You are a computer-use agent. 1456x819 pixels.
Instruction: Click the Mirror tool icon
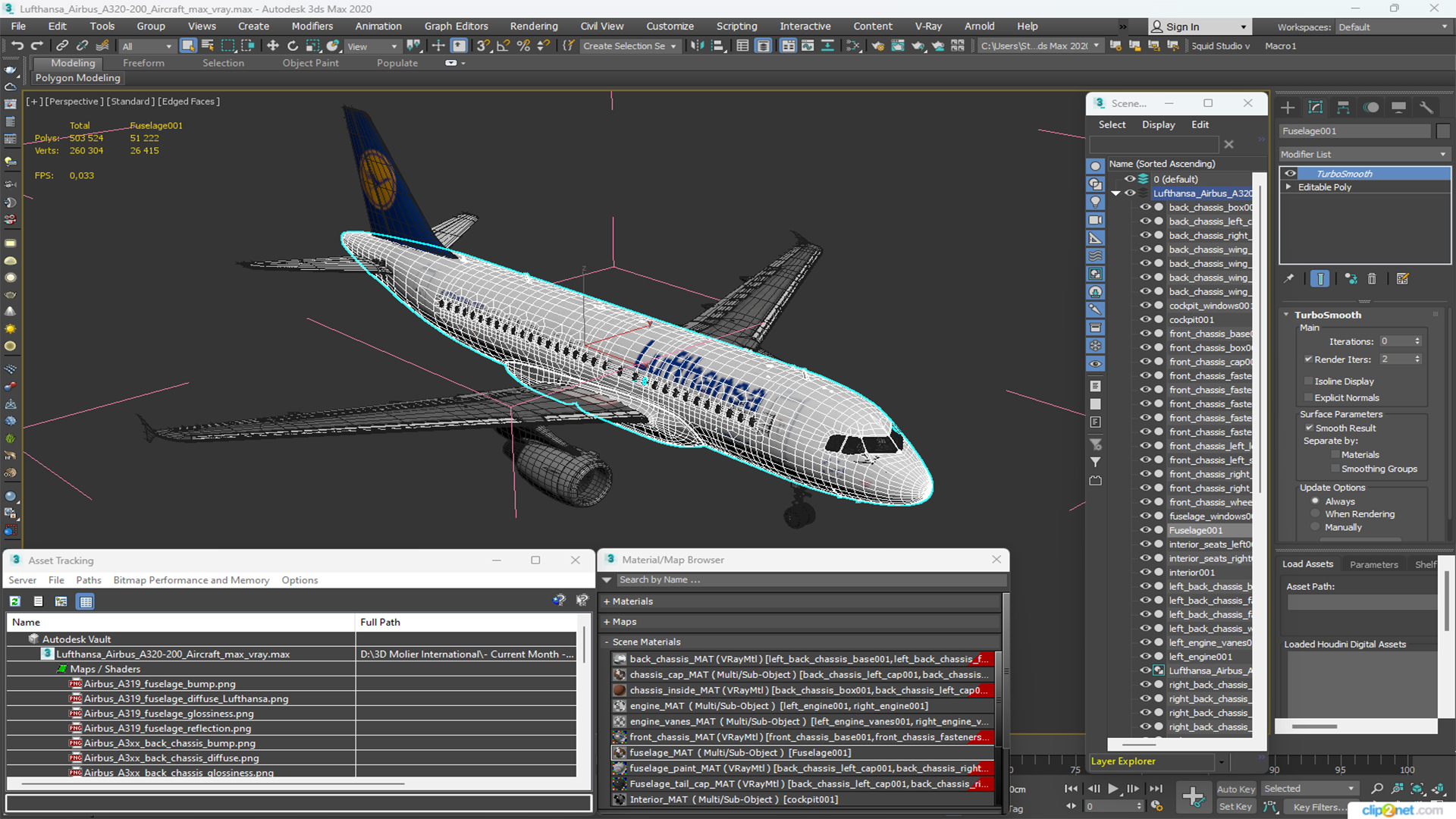(x=697, y=46)
